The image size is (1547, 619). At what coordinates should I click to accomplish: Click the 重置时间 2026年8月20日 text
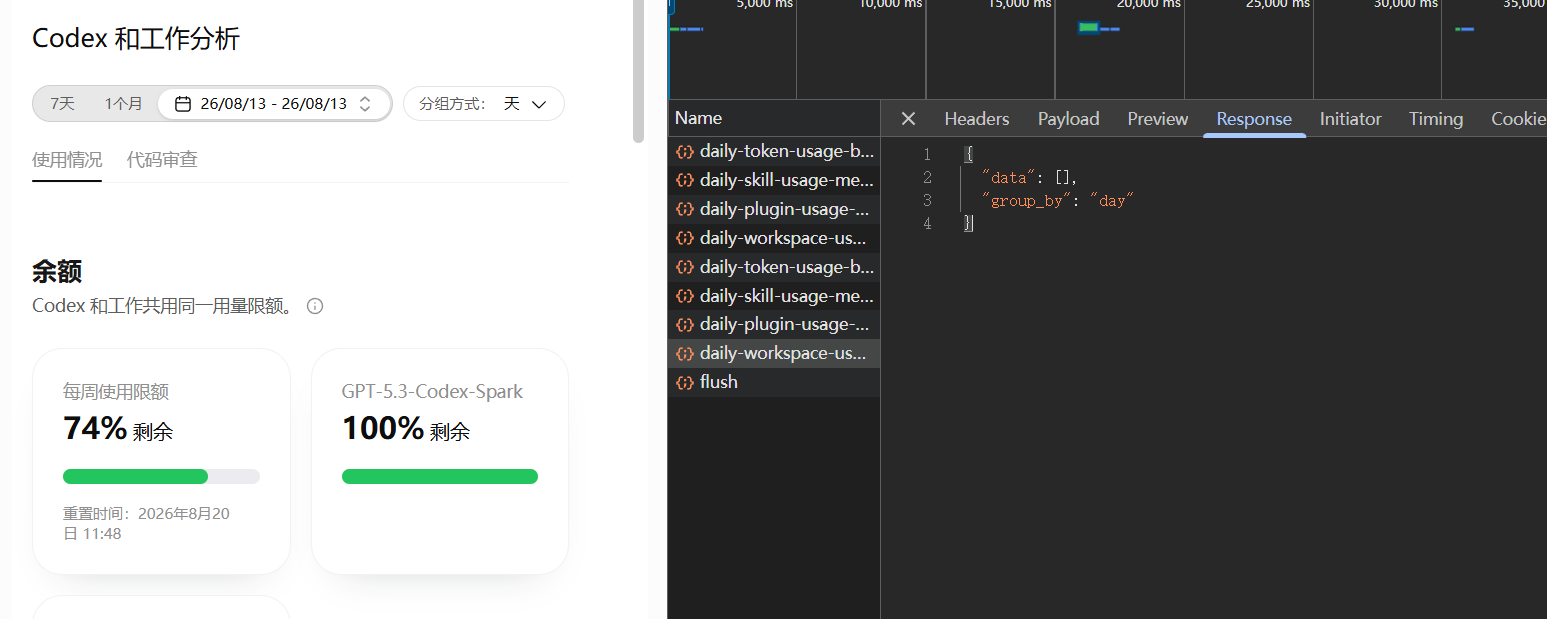tap(147, 524)
